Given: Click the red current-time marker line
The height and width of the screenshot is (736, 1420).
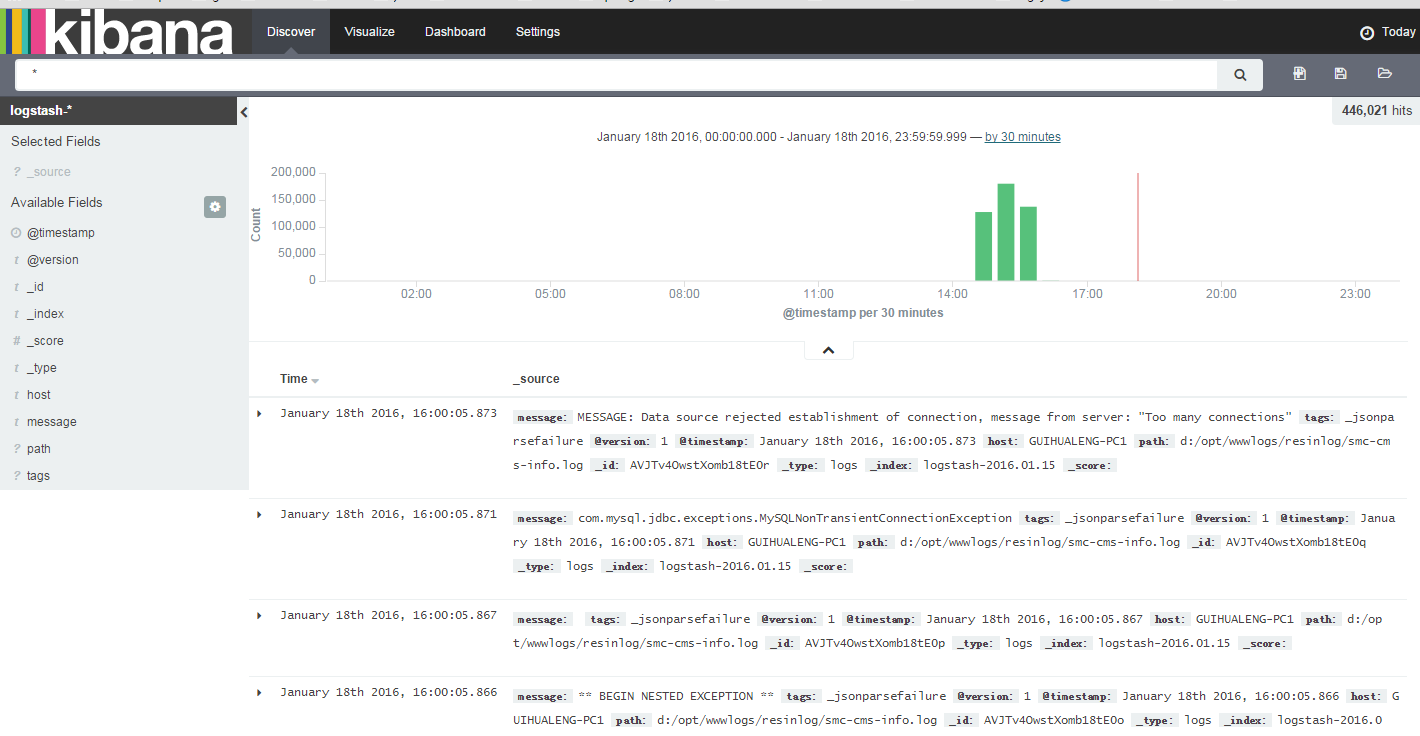Looking at the screenshot, I should tap(1138, 227).
